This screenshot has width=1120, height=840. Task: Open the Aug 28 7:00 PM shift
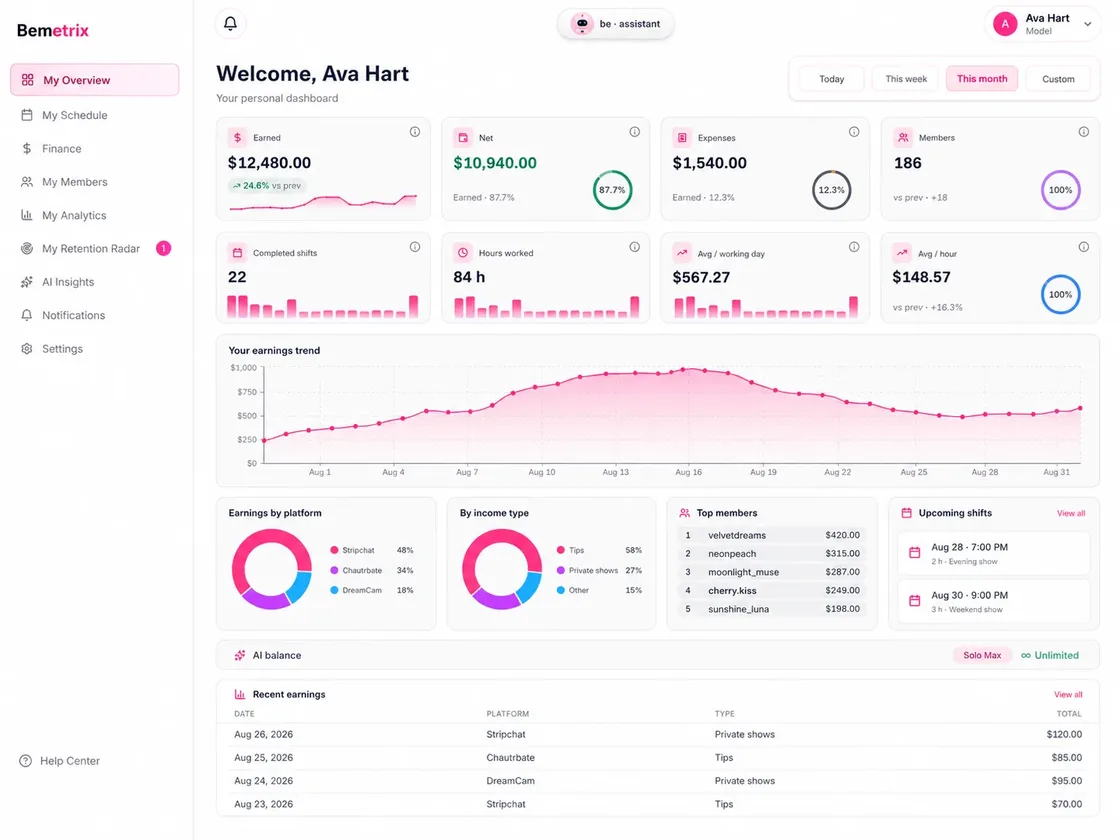(x=994, y=553)
